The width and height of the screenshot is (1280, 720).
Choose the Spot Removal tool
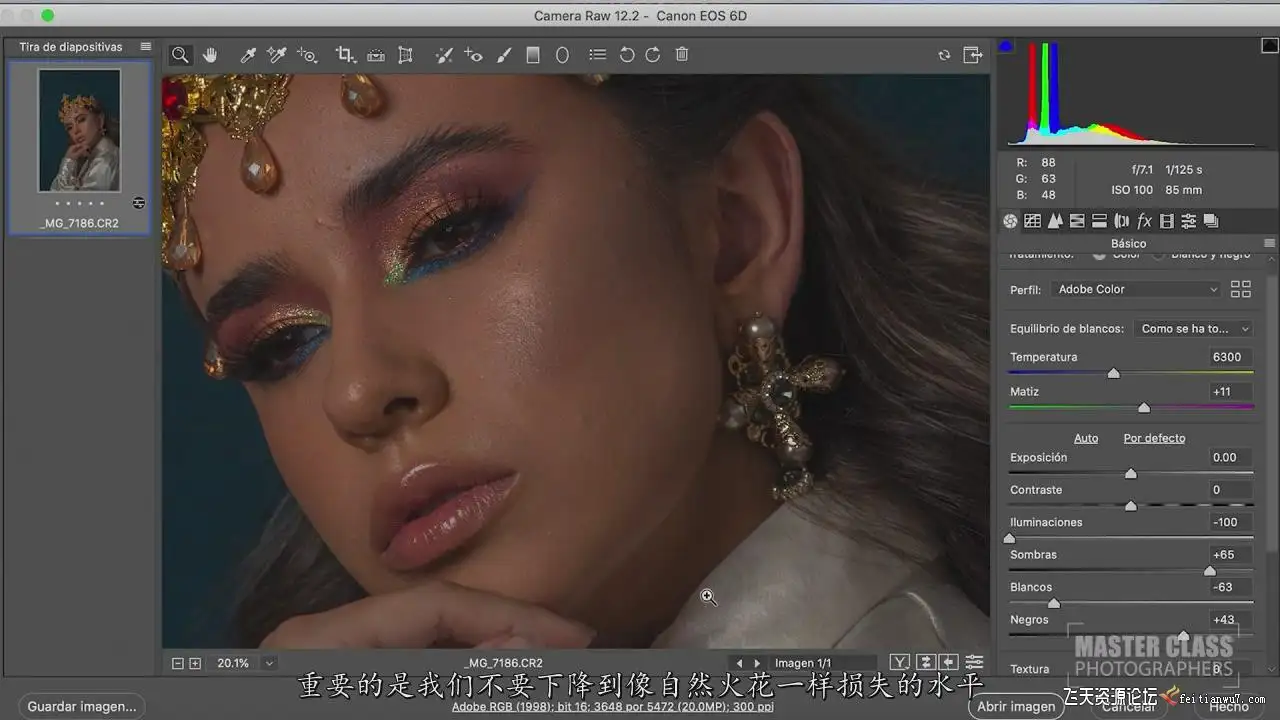445,55
